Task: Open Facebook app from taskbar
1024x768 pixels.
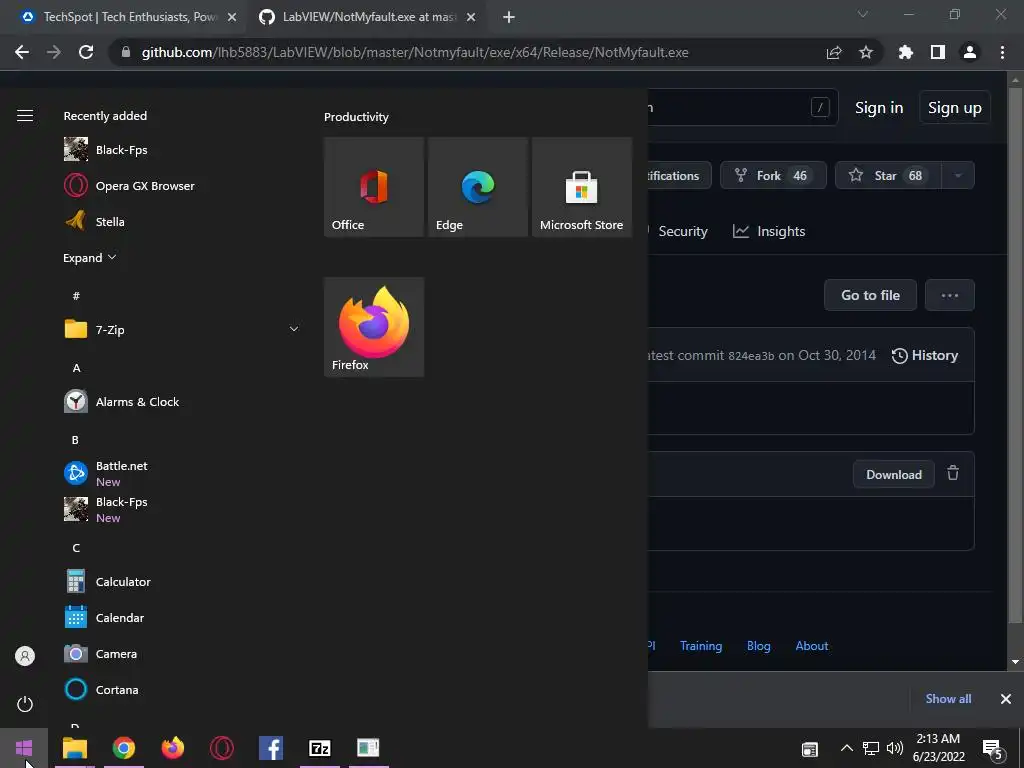Action: click(270, 747)
